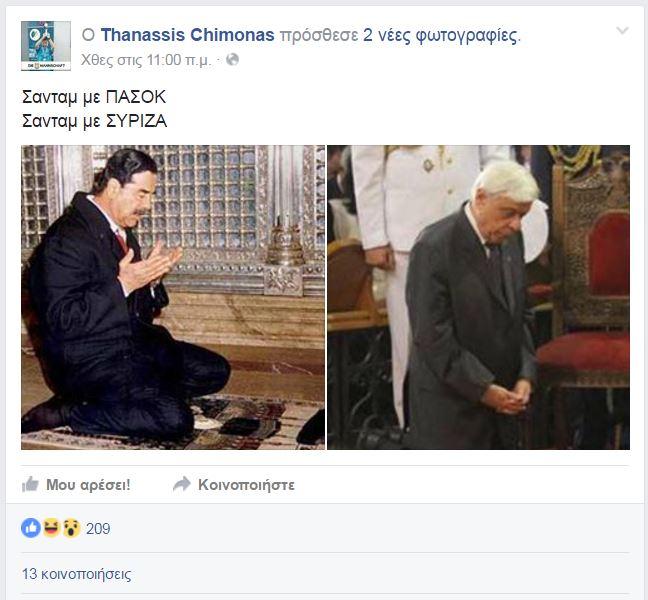This screenshot has width=648, height=600.
Task: Expand the post options chevron menu
Action: [622, 31]
